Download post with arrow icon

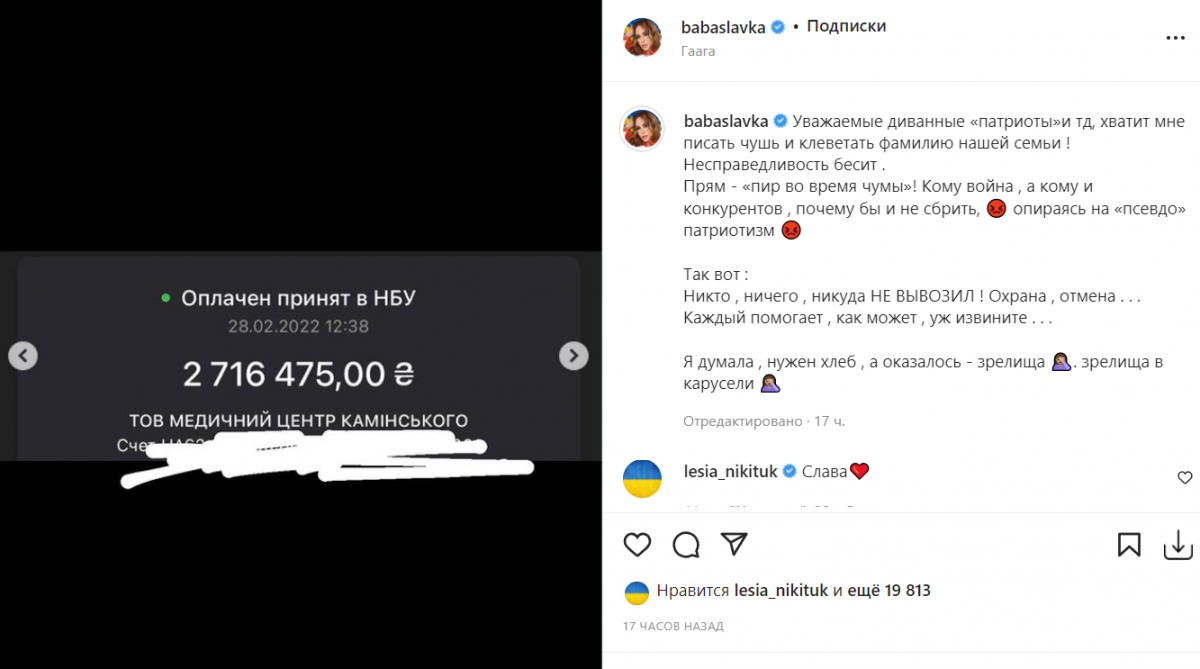pos(1178,544)
